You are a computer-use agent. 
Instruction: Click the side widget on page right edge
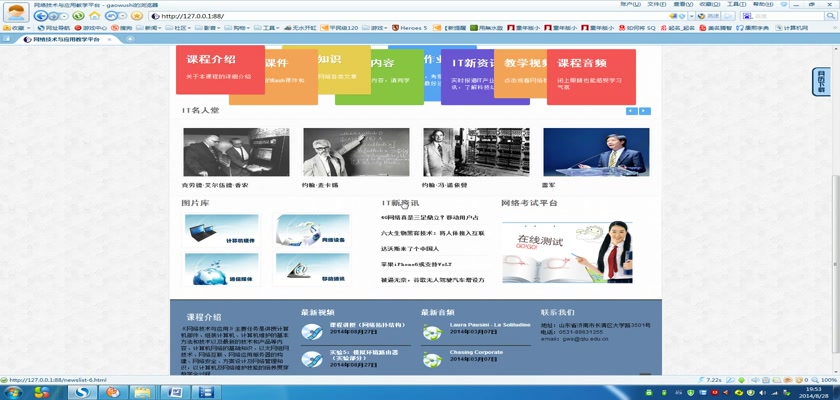[821, 81]
